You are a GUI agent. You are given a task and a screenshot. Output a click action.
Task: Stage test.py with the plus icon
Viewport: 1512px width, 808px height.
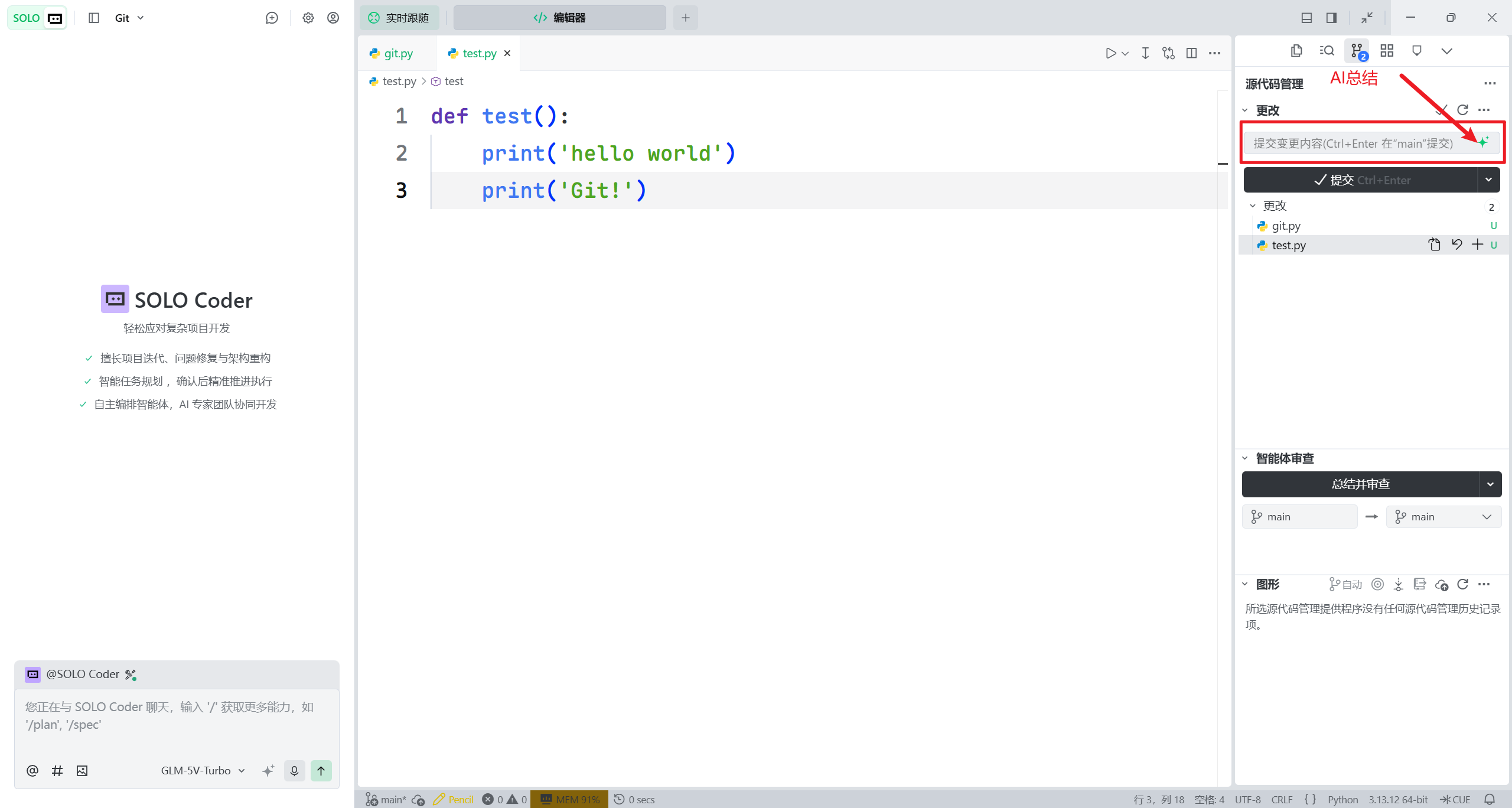1477,245
